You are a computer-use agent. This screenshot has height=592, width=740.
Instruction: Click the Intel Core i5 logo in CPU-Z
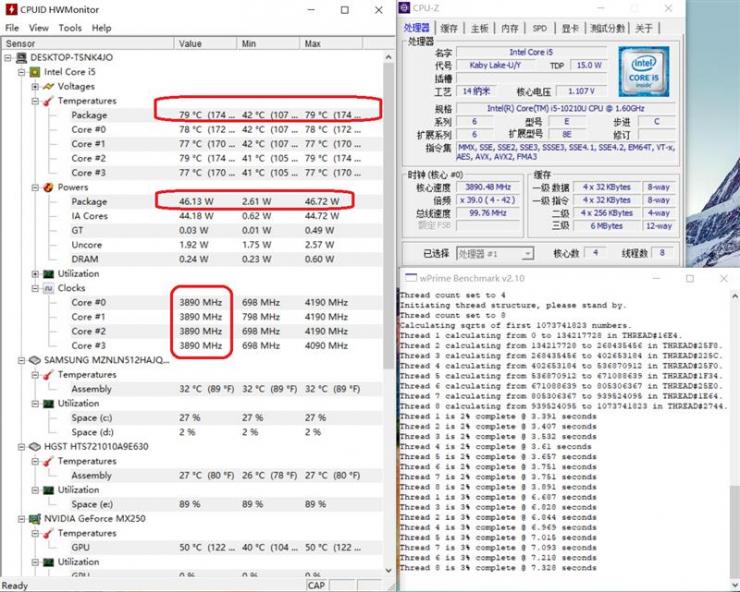(644, 71)
